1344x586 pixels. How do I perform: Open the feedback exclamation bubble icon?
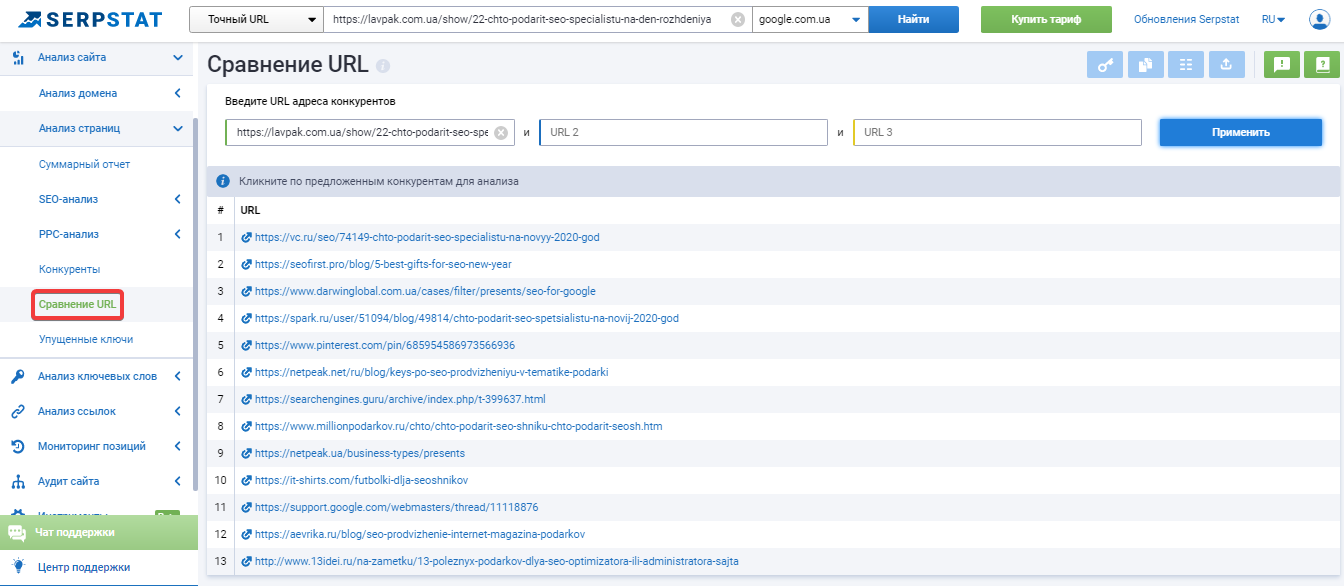1282,65
